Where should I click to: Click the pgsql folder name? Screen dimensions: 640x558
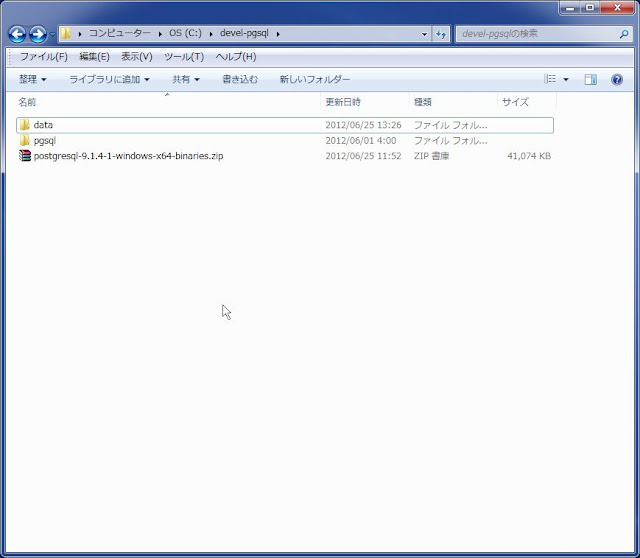coord(44,141)
